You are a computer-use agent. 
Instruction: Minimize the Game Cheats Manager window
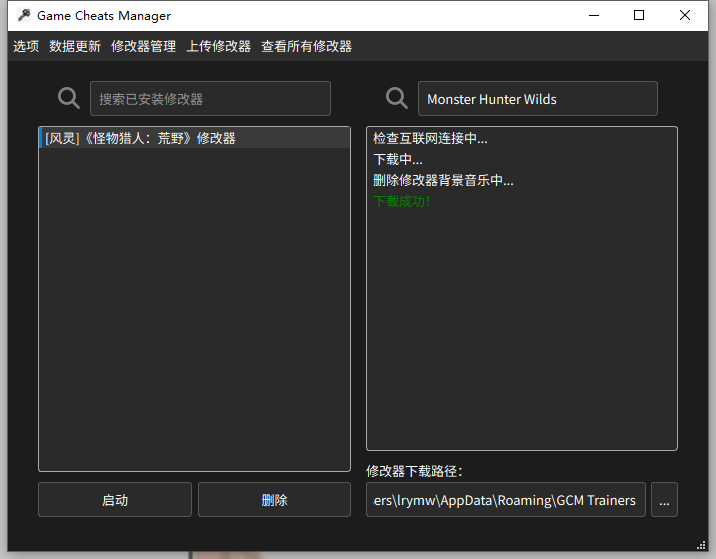(594, 15)
